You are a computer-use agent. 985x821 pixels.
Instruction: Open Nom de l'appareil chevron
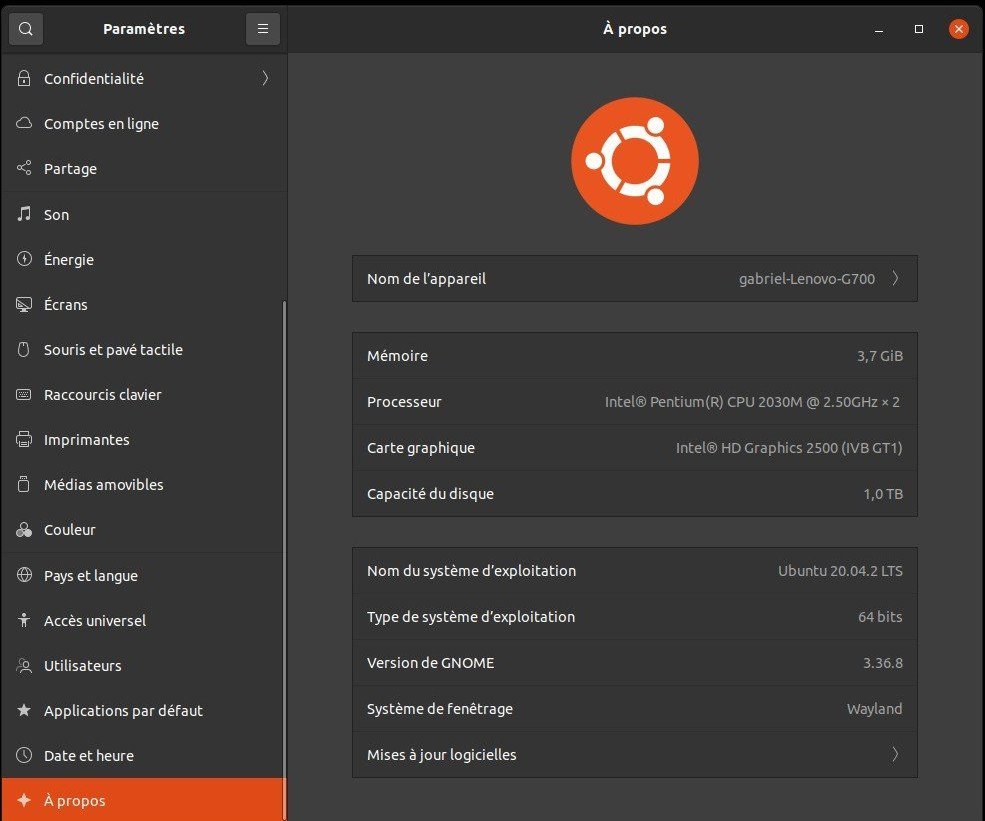(x=895, y=279)
